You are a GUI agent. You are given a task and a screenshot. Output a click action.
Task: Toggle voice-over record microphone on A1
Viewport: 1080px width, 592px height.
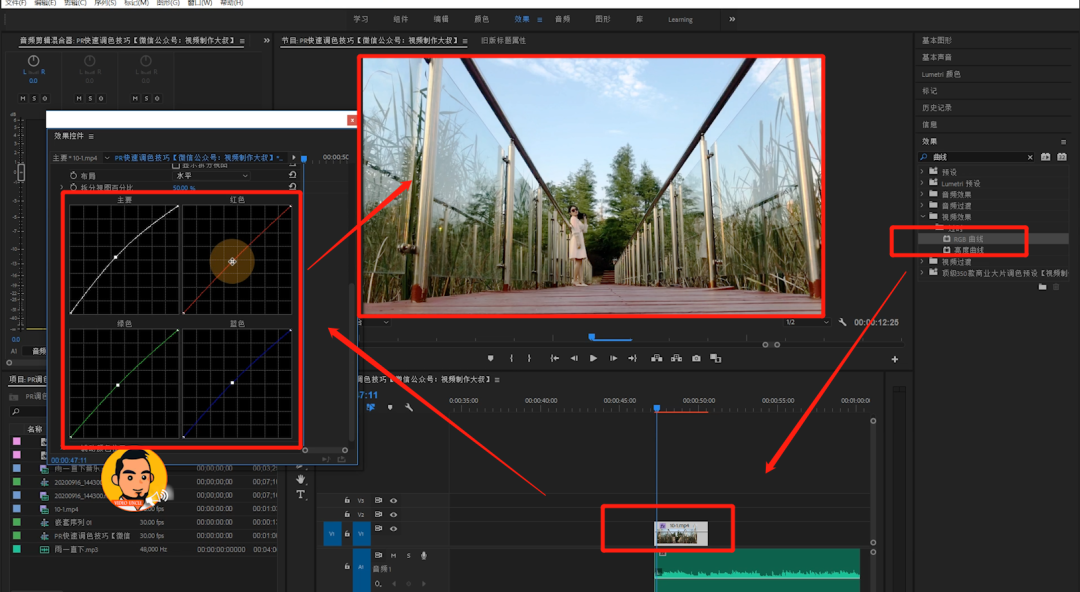(424, 555)
